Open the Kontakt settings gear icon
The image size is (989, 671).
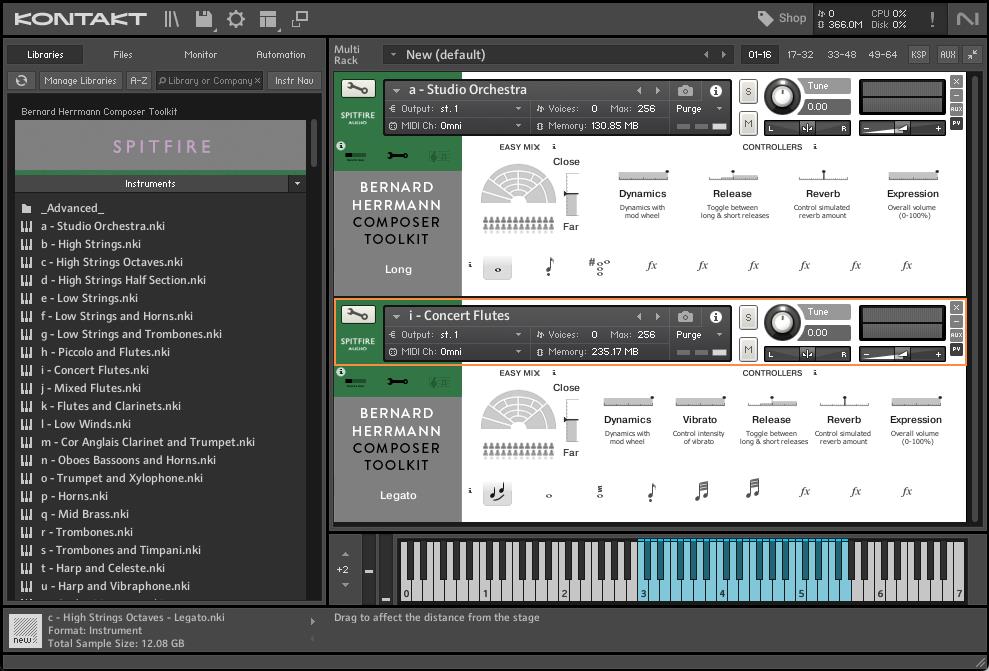point(236,19)
